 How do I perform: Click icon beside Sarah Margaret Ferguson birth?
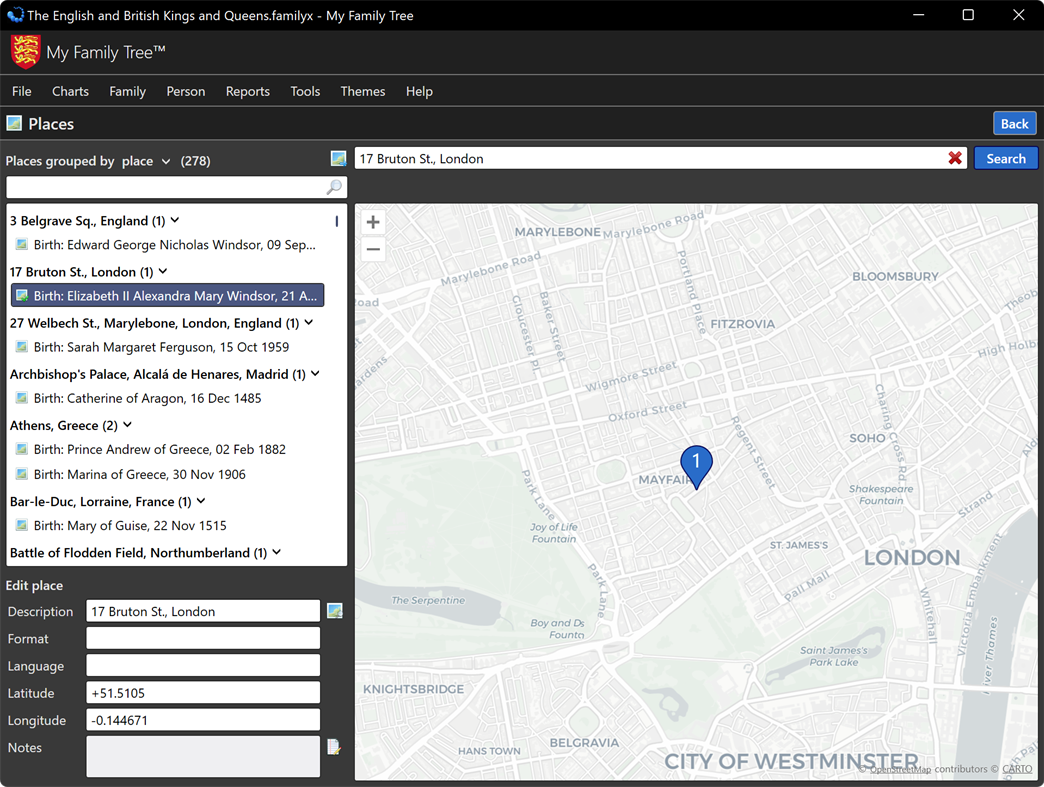pyautogui.click(x=22, y=347)
